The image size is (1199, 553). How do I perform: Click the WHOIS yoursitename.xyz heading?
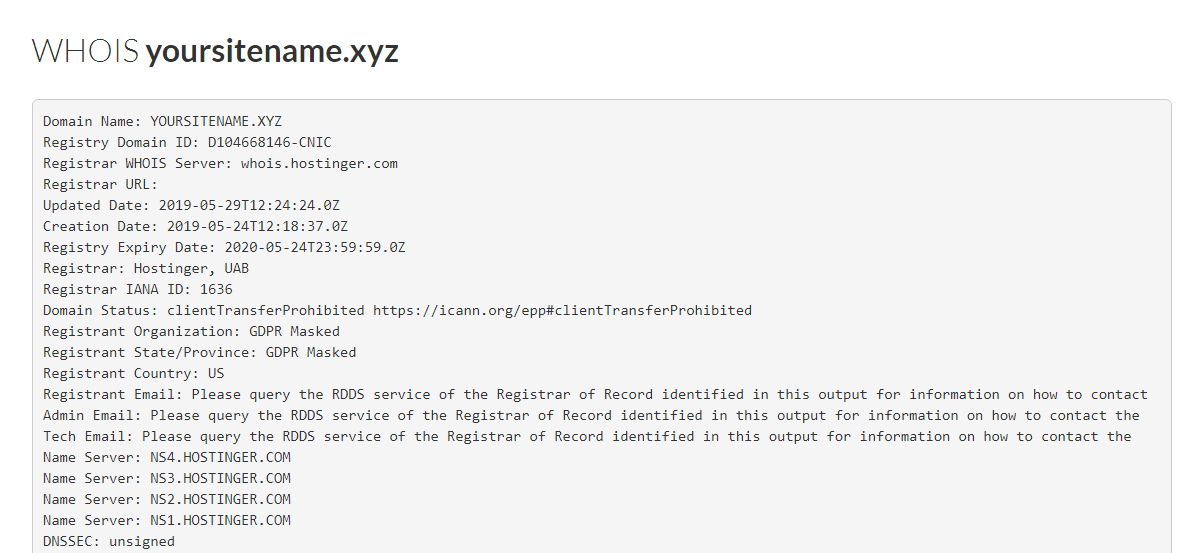(215, 52)
